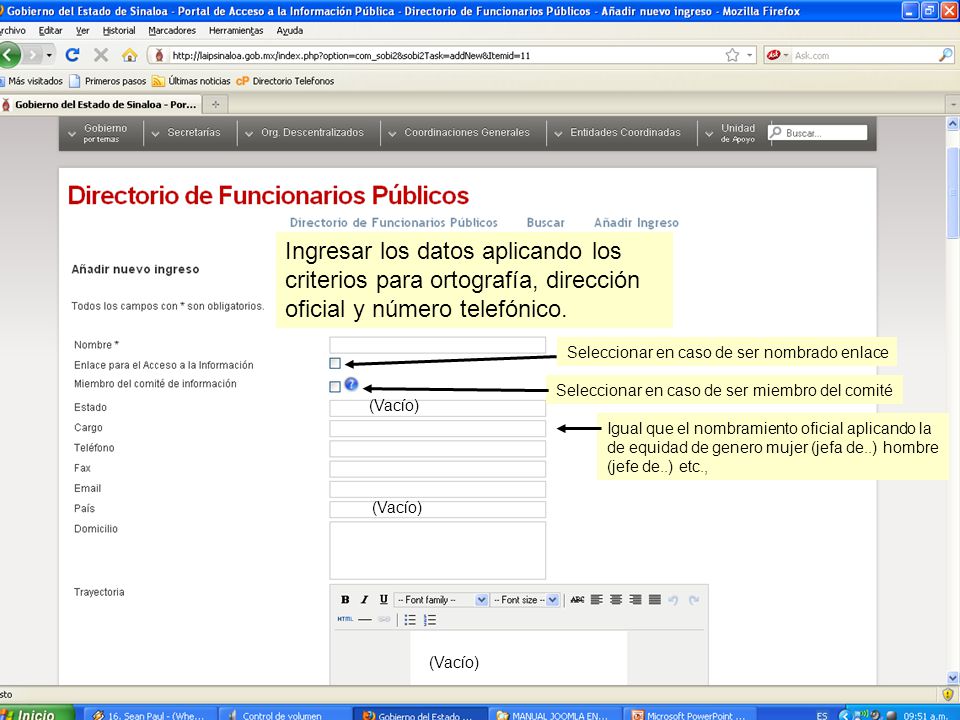
Task: Justify text in Trayectoria editor
Action: [654, 600]
